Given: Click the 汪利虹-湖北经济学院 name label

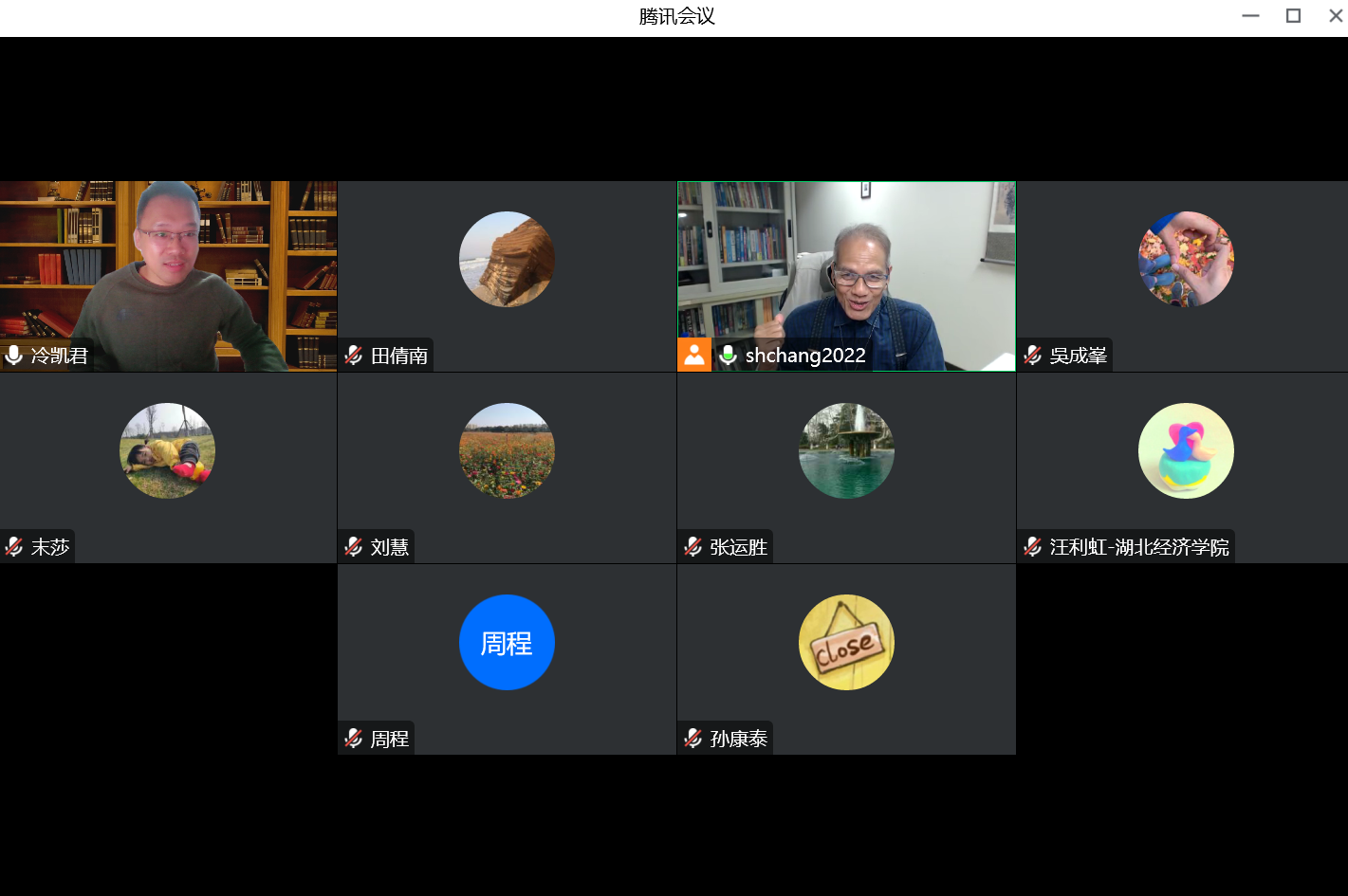Looking at the screenshot, I should [1138, 547].
